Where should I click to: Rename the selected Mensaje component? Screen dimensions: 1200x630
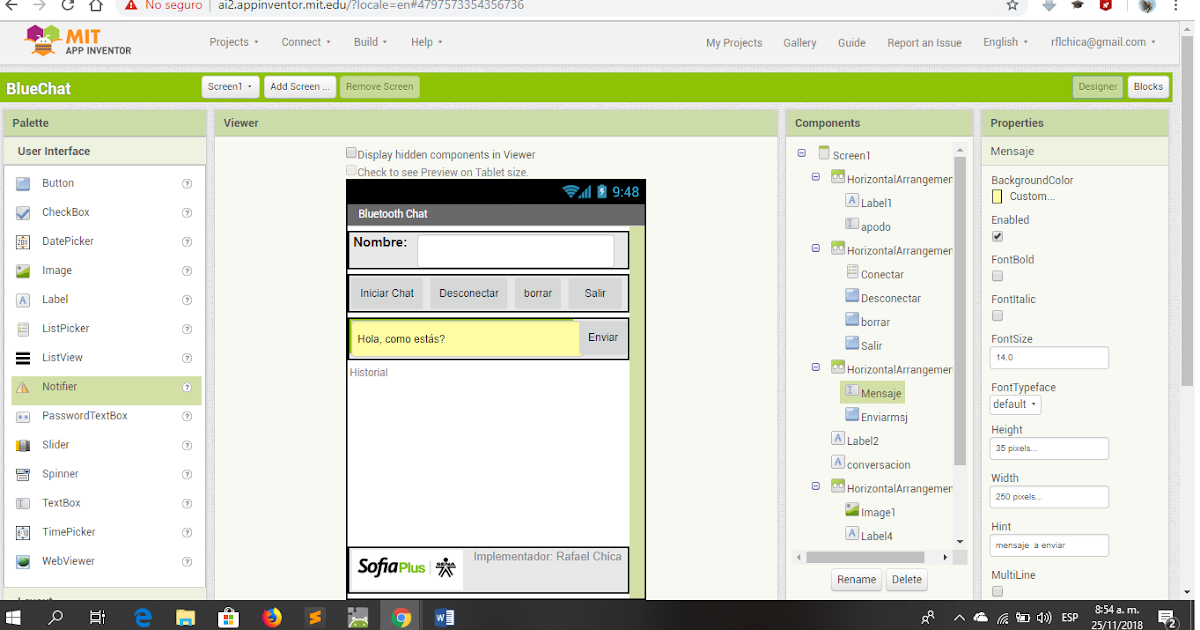pos(856,579)
